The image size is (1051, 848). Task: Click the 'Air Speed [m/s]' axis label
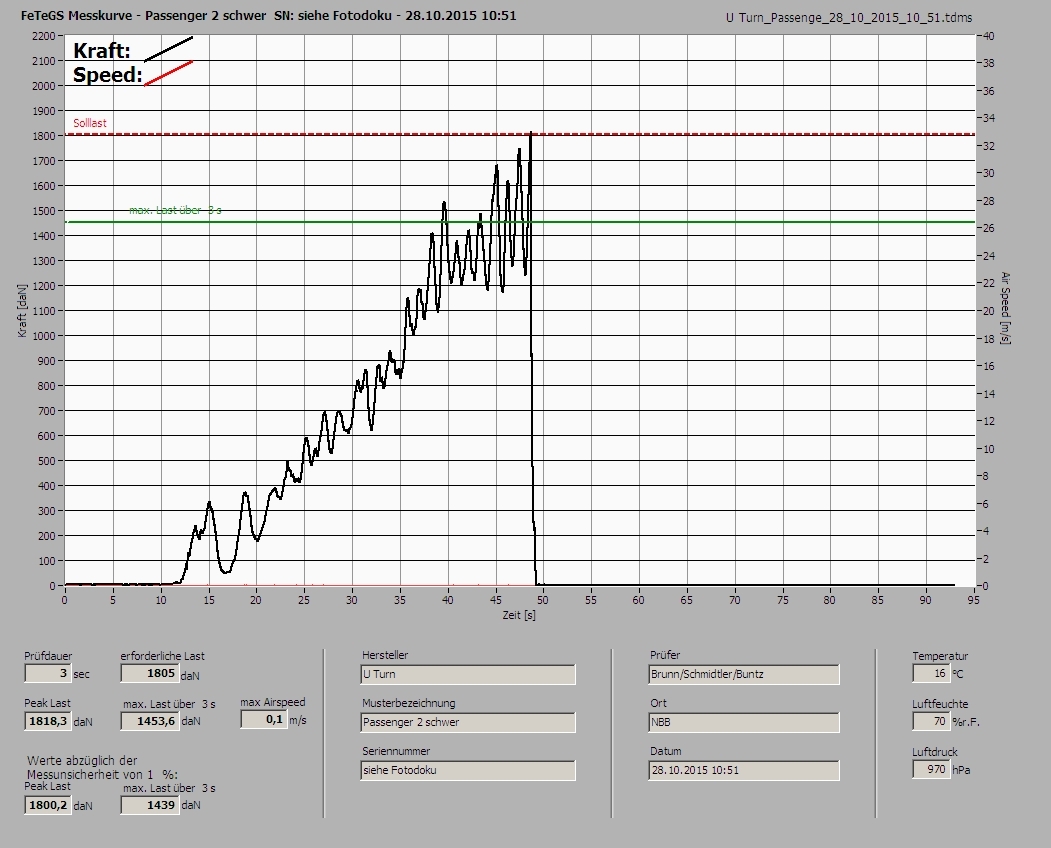[1005, 308]
